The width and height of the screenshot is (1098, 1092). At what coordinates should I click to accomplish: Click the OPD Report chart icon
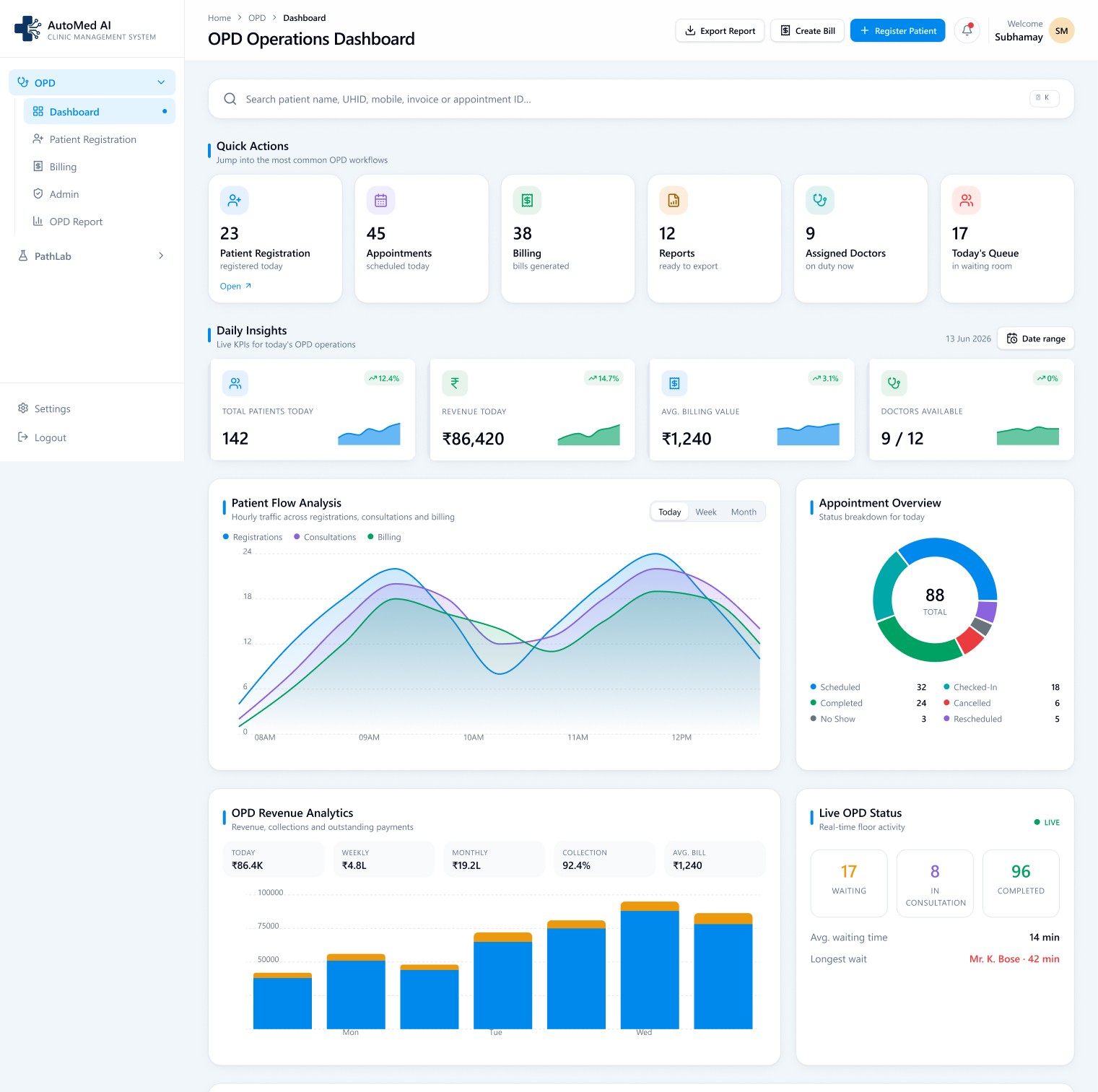[x=38, y=221]
